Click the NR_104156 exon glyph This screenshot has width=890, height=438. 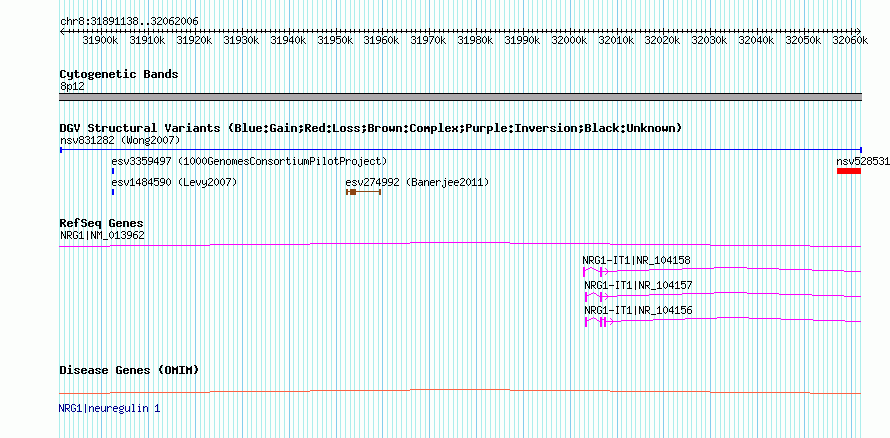pyautogui.click(x=598, y=322)
